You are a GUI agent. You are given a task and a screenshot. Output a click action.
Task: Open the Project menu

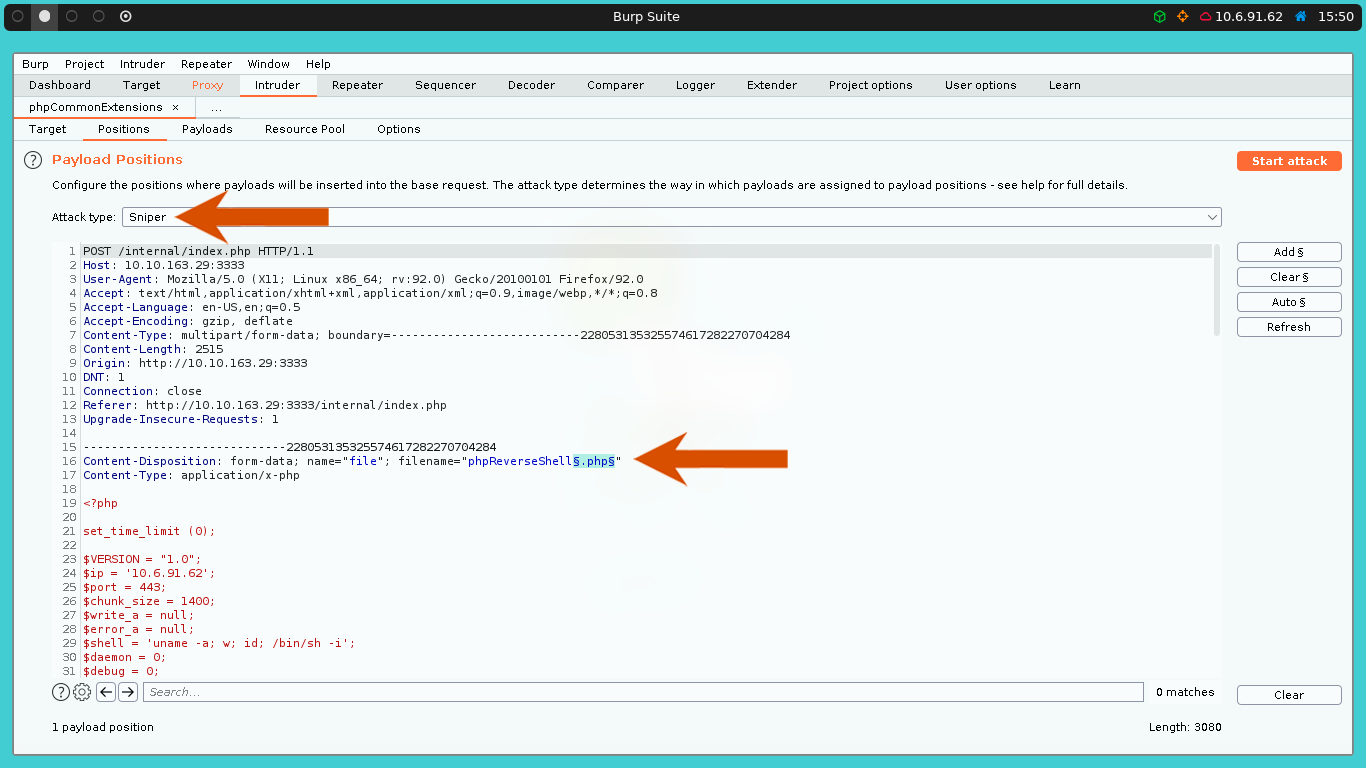tap(84, 64)
